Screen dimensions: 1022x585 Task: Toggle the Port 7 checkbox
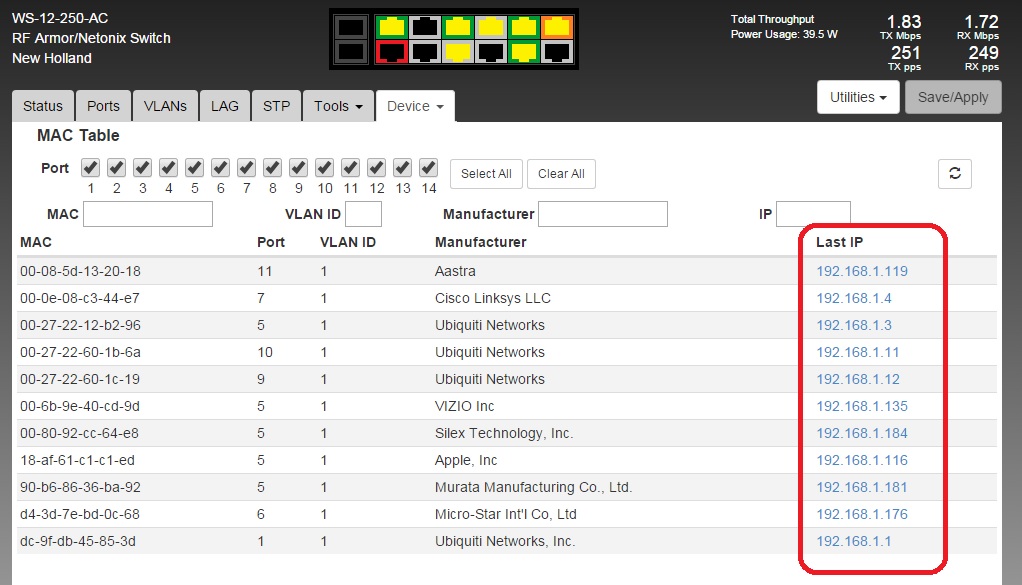[x=246, y=167]
